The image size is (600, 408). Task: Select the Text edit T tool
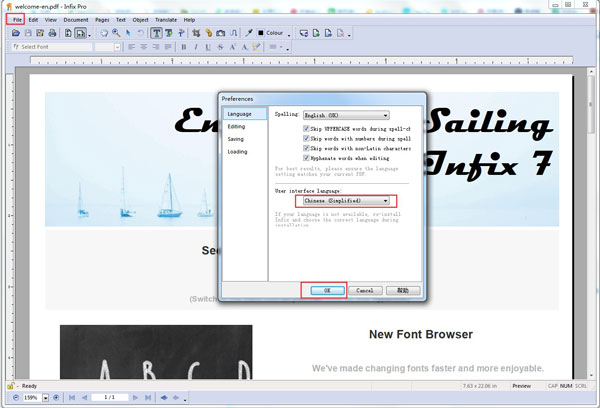[156, 33]
